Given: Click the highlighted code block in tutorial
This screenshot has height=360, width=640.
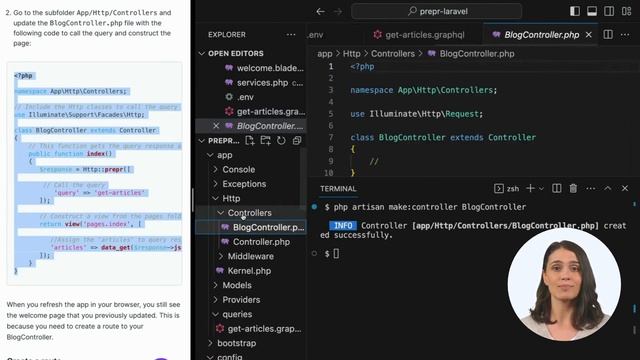Looking at the screenshot, I should click(x=94, y=173).
